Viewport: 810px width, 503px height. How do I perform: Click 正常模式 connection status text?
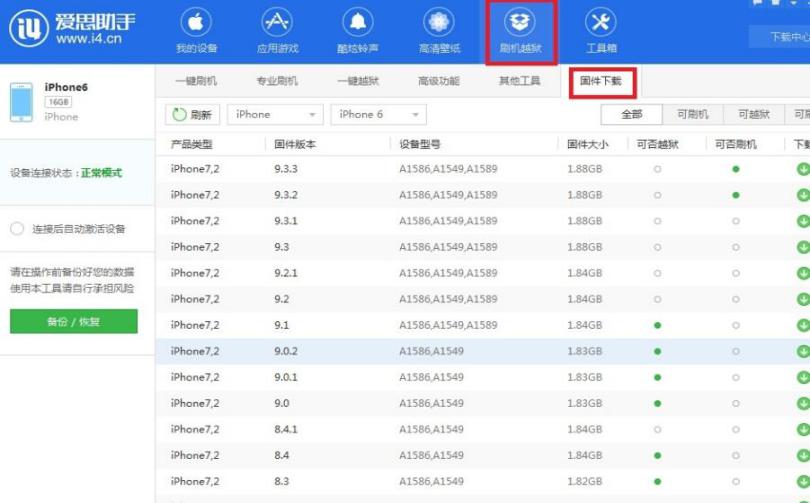101,173
